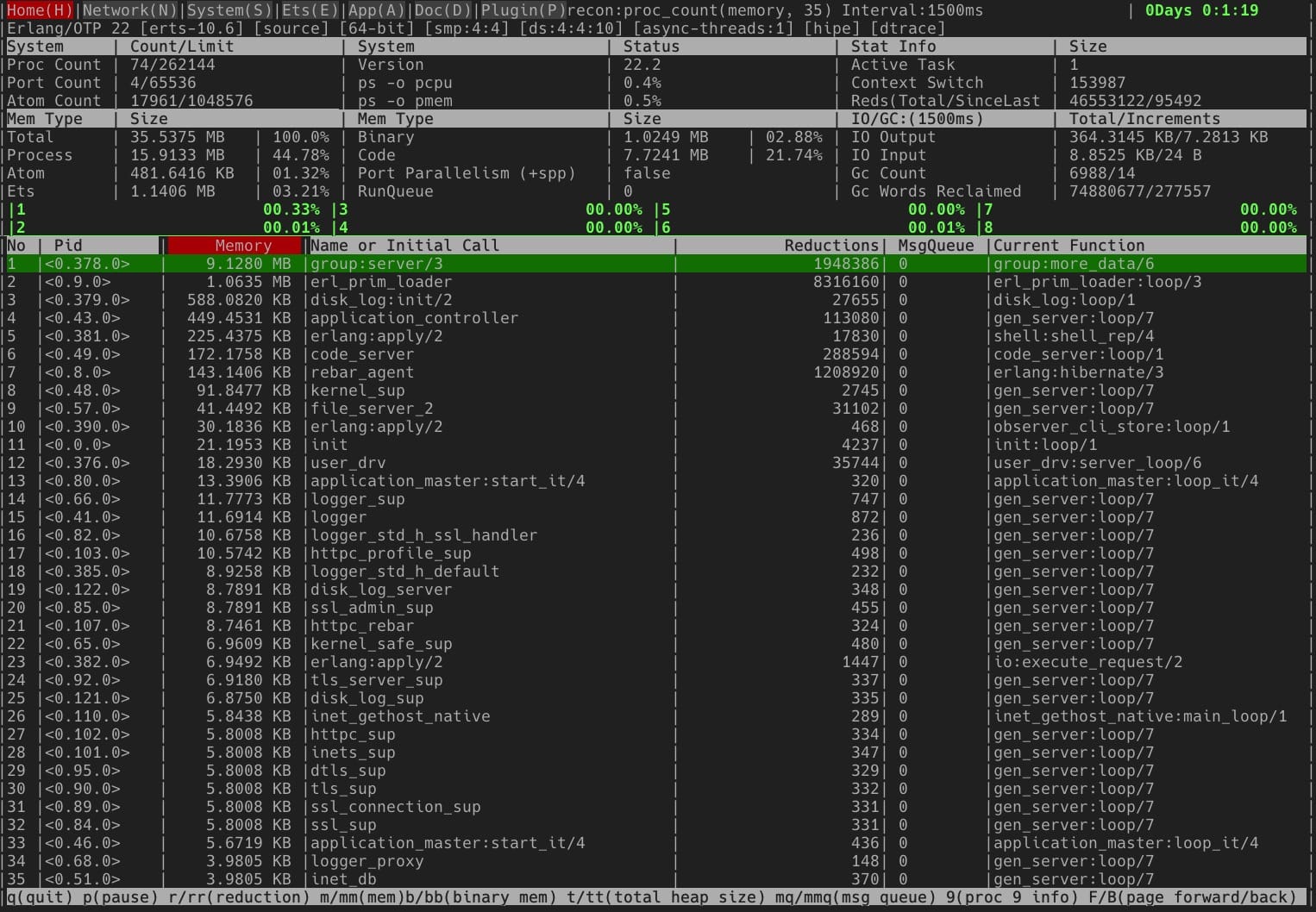Open the Ets(E) menu tab

tap(311, 10)
